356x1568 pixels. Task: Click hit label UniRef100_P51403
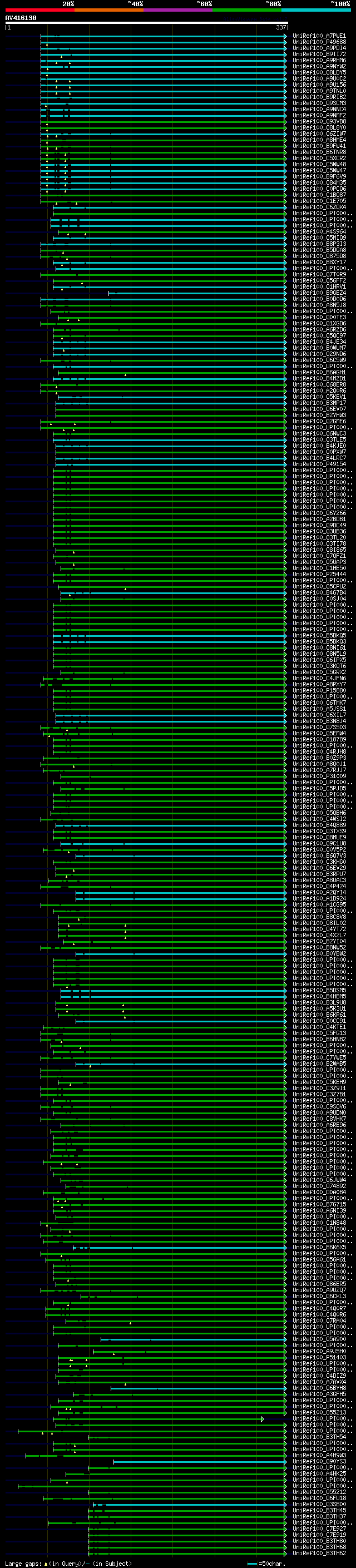pos(319,1357)
